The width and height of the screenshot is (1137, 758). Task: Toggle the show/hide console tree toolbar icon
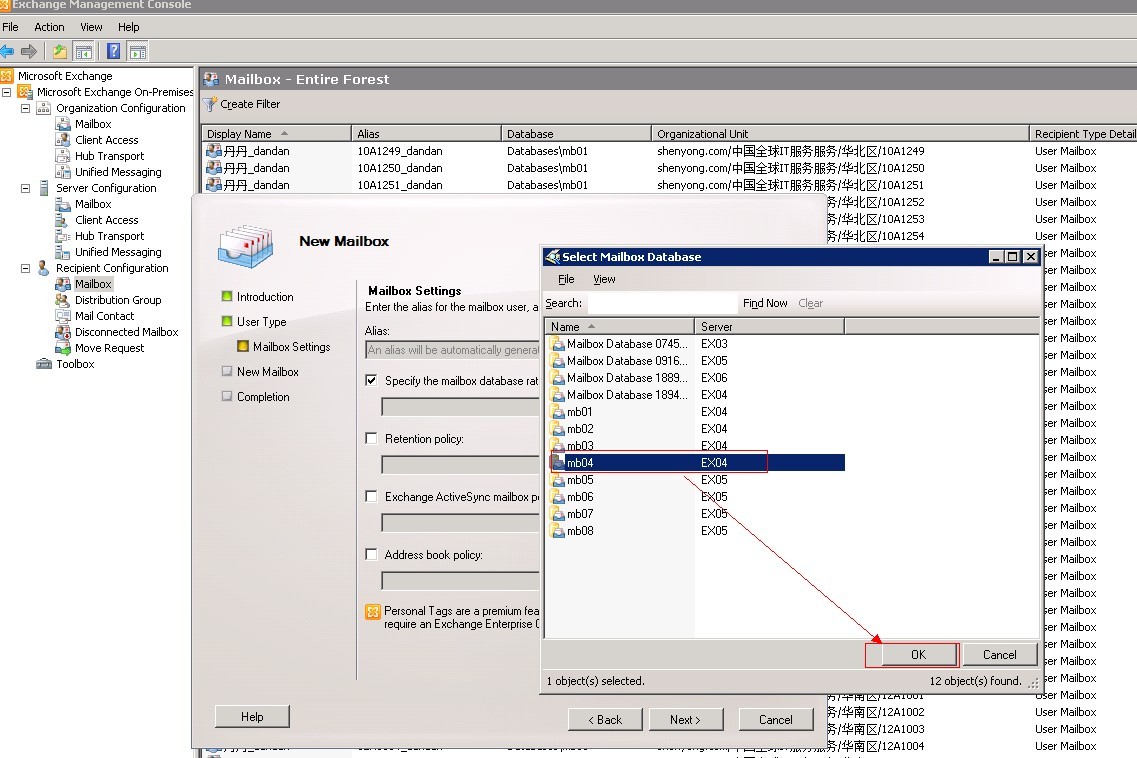[84, 52]
